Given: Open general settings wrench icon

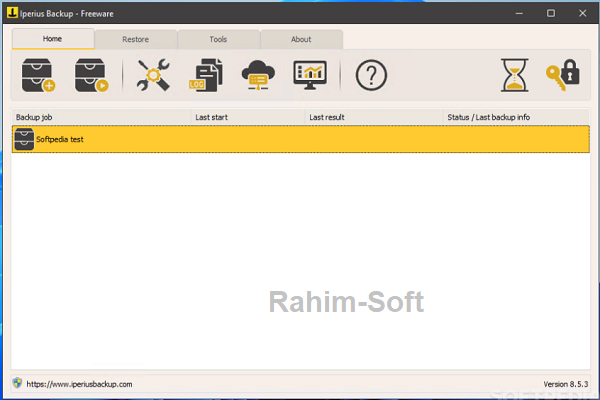Looking at the screenshot, I should pyautogui.click(x=153, y=75).
